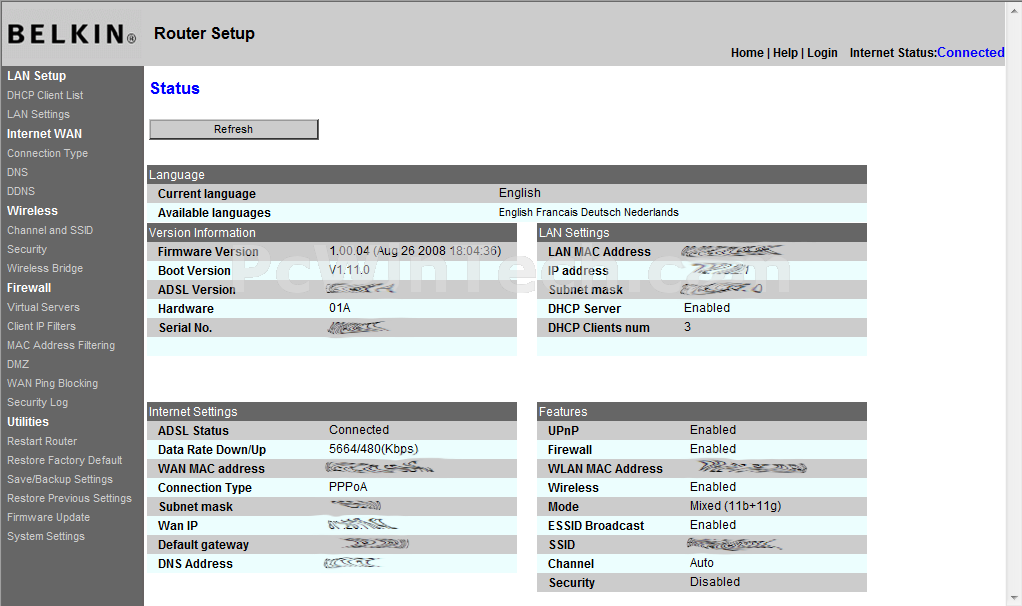Click Security value Disabled
The image size is (1022, 606).
[715, 582]
